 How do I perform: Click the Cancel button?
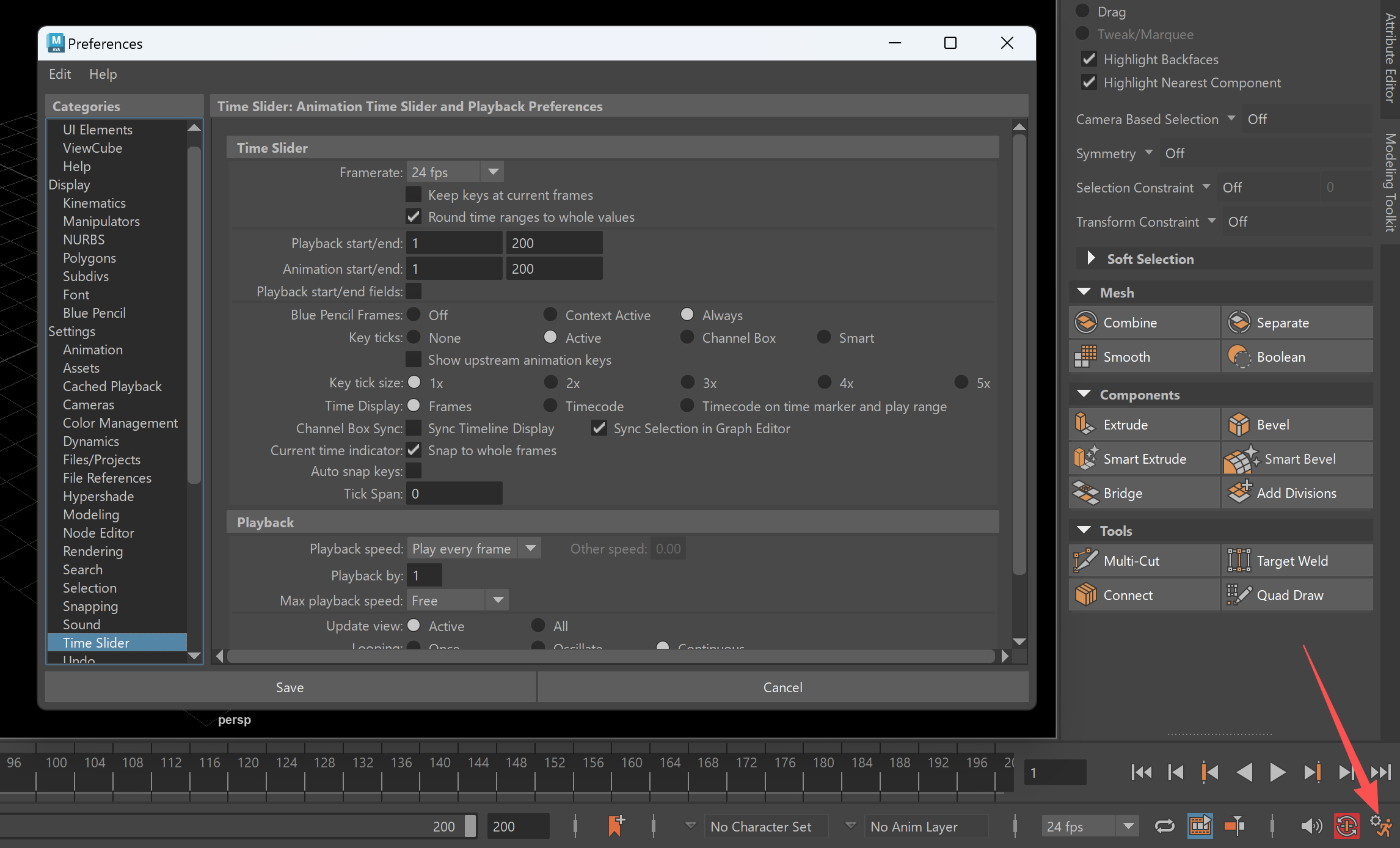click(782, 687)
